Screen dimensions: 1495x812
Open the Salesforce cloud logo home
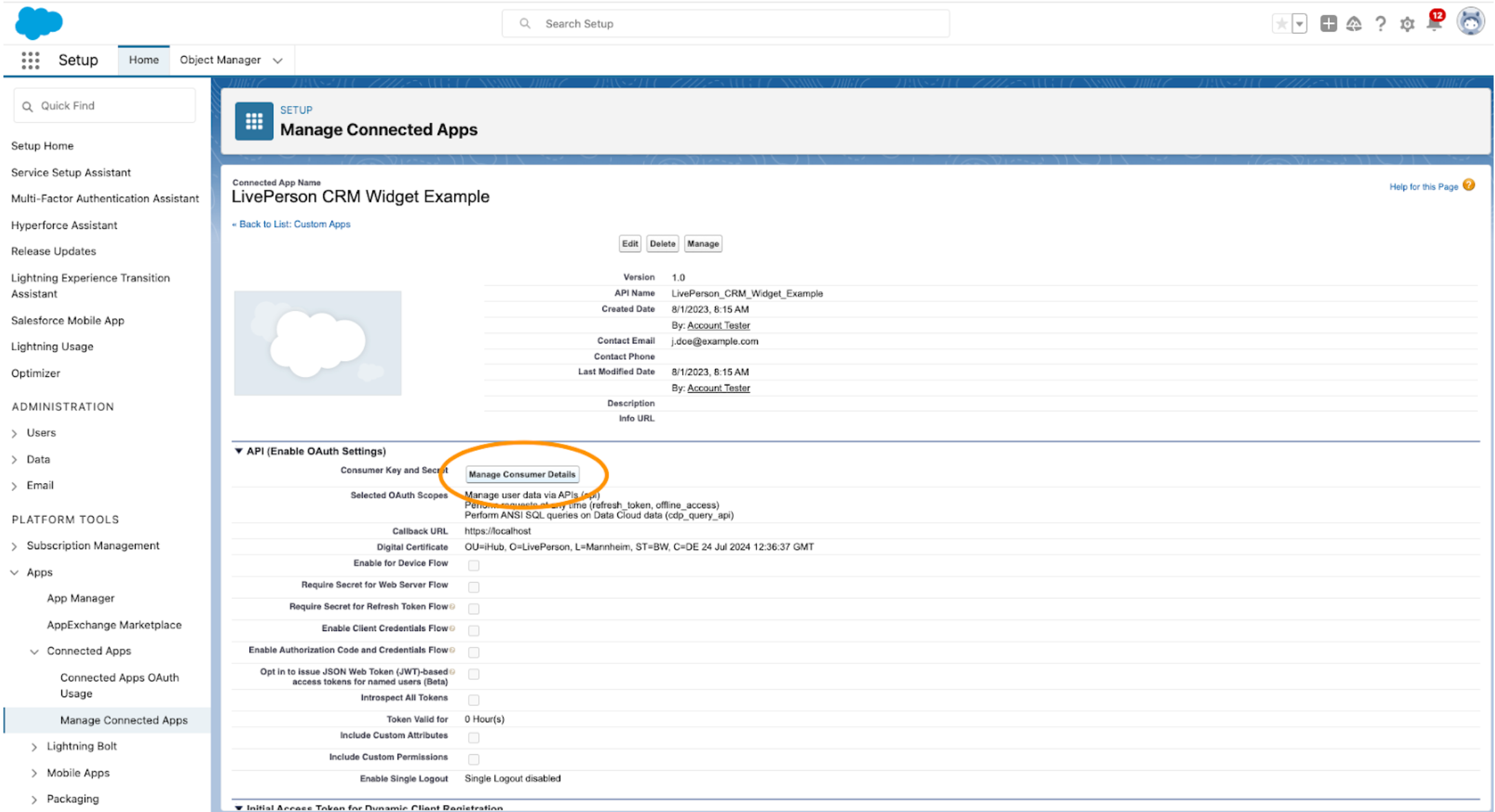point(39,23)
